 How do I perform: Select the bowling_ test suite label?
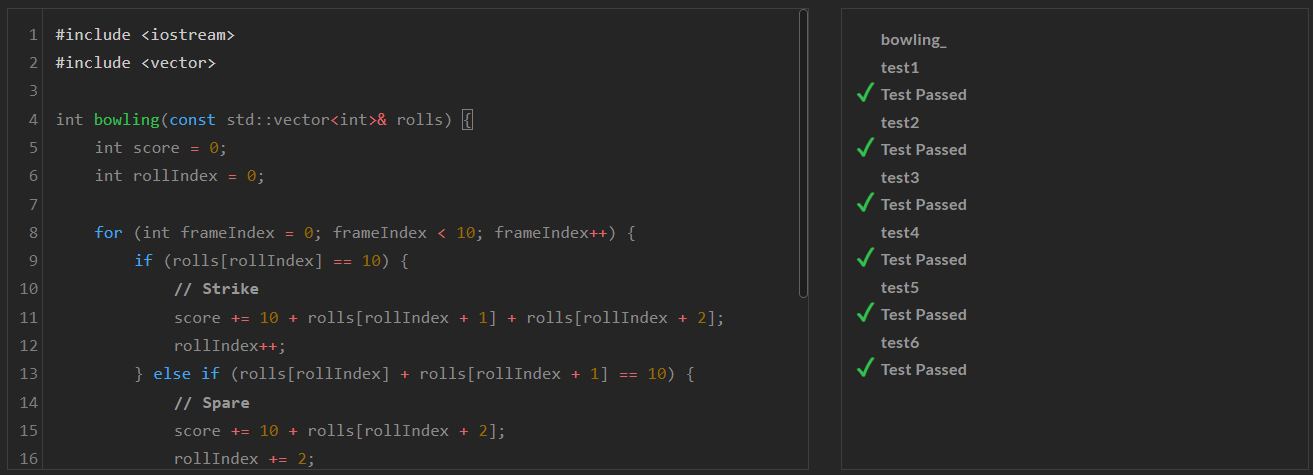click(913, 40)
